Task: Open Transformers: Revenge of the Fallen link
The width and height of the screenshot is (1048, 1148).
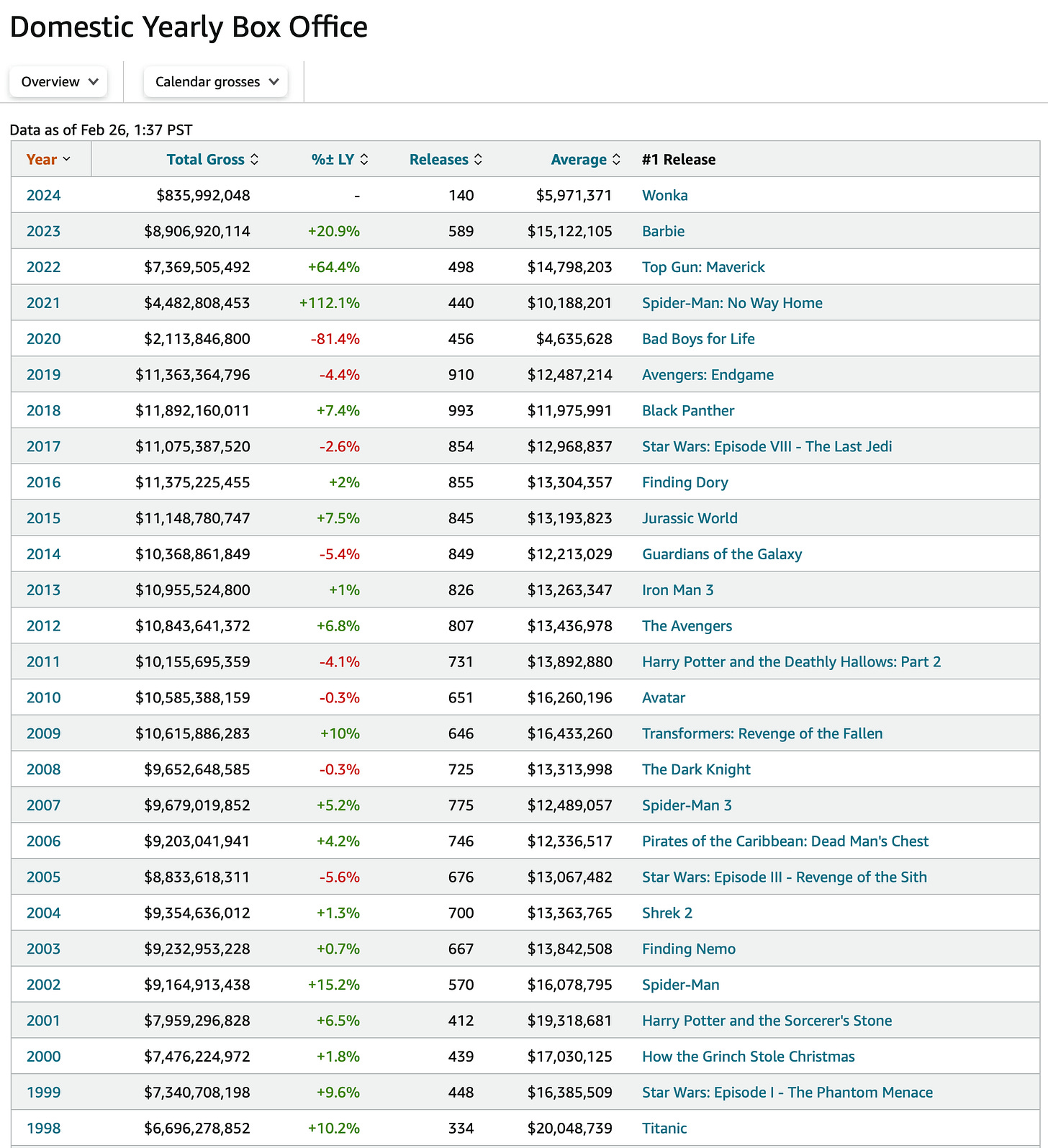Action: tap(762, 733)
